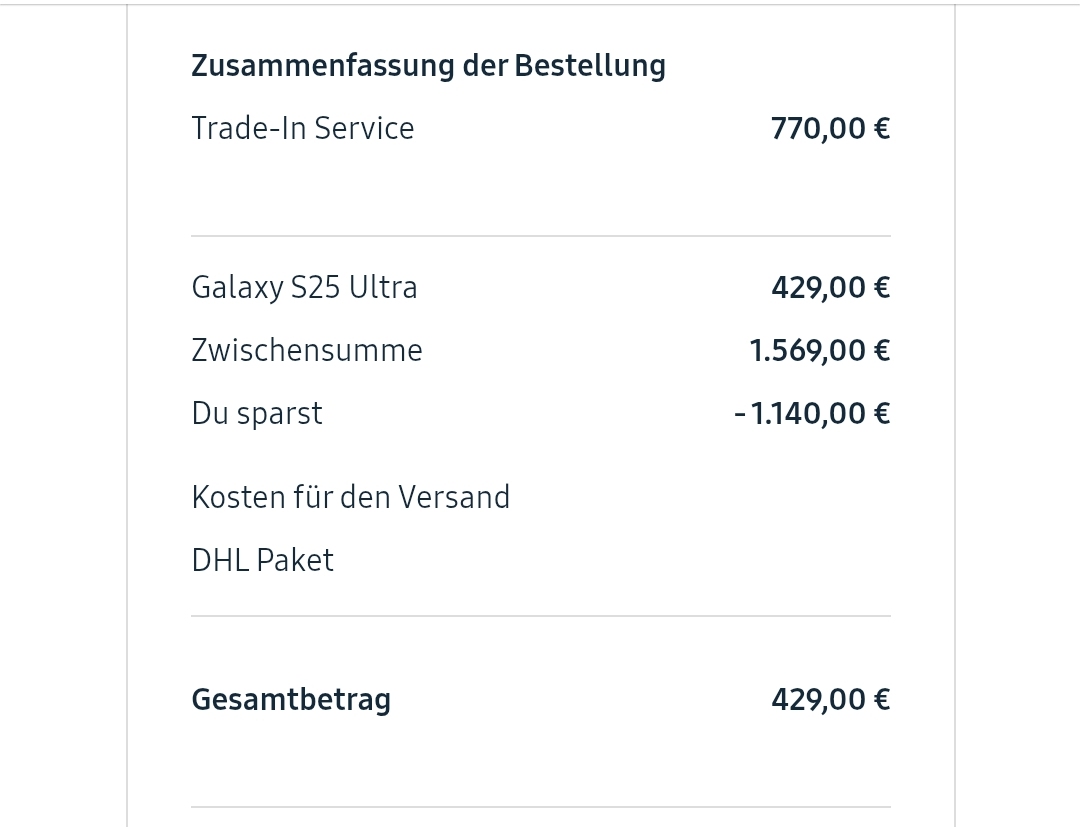Image resolution: width=1080 pixels, height=827 pixels.
Task: Click Kosten für den Versand text
Action: [x=350, y=498]
